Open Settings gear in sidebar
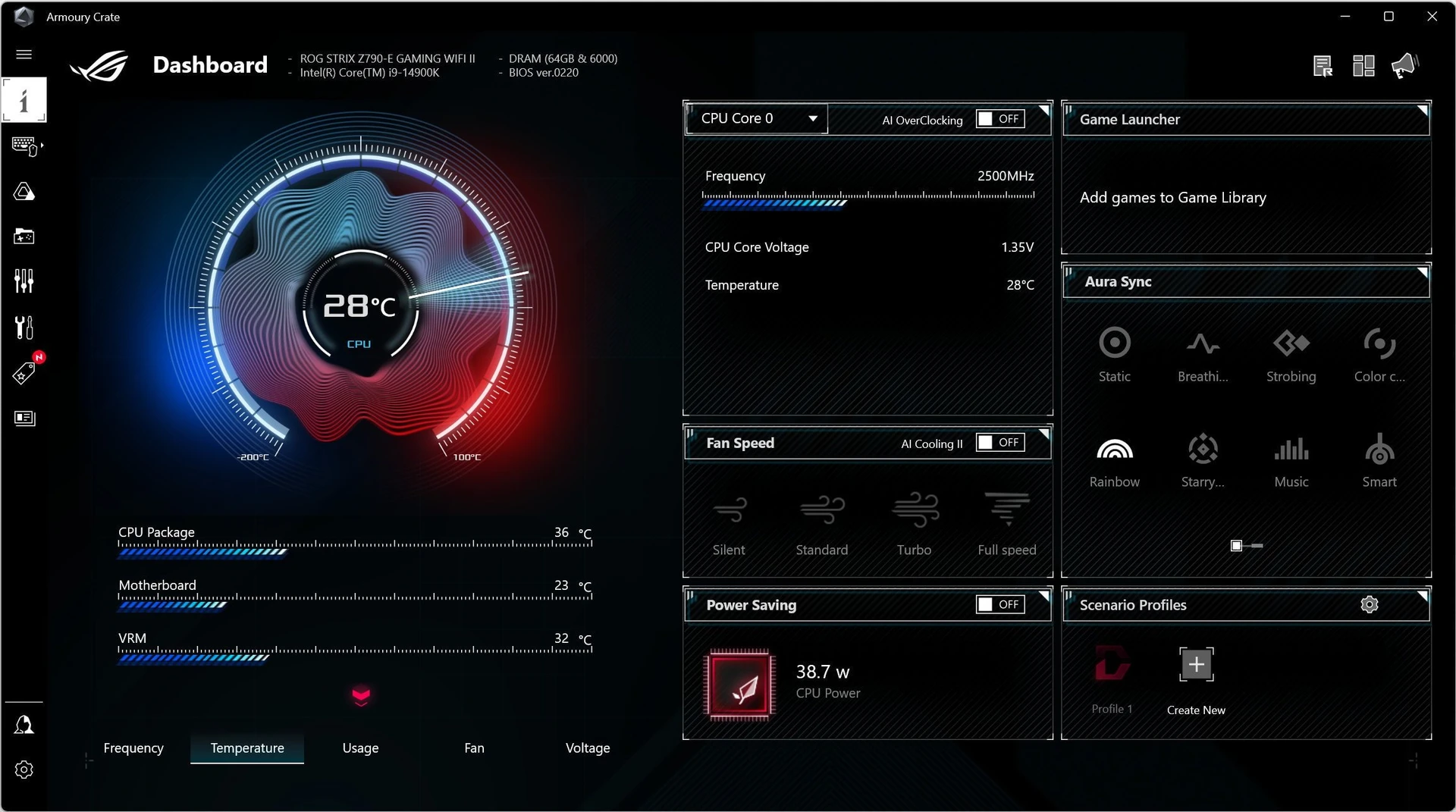Image resolution: width=1456 pixels, height=812 pixels. coord(24,770)
